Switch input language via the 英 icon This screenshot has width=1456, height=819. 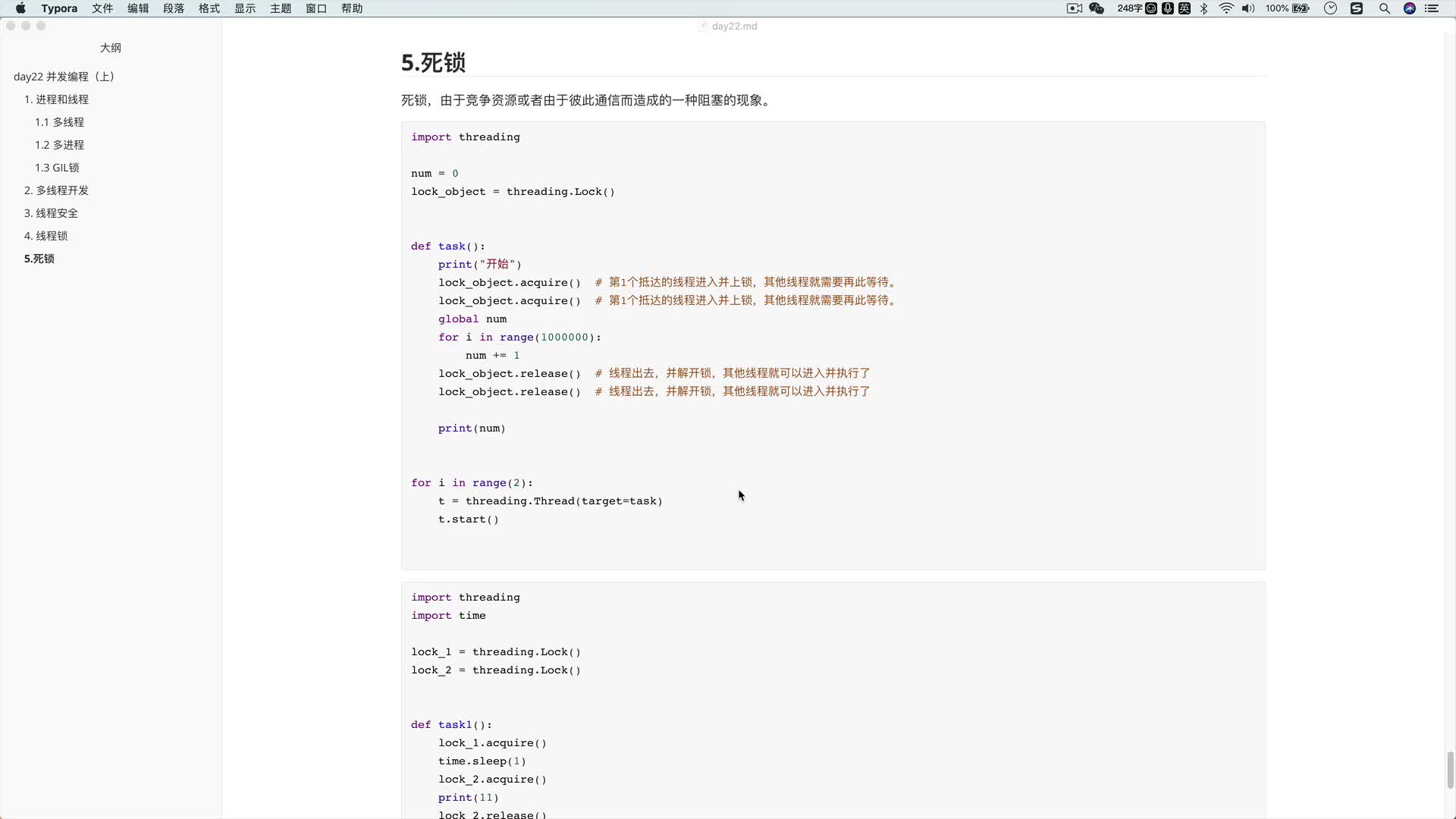(x=1185, y=8)
